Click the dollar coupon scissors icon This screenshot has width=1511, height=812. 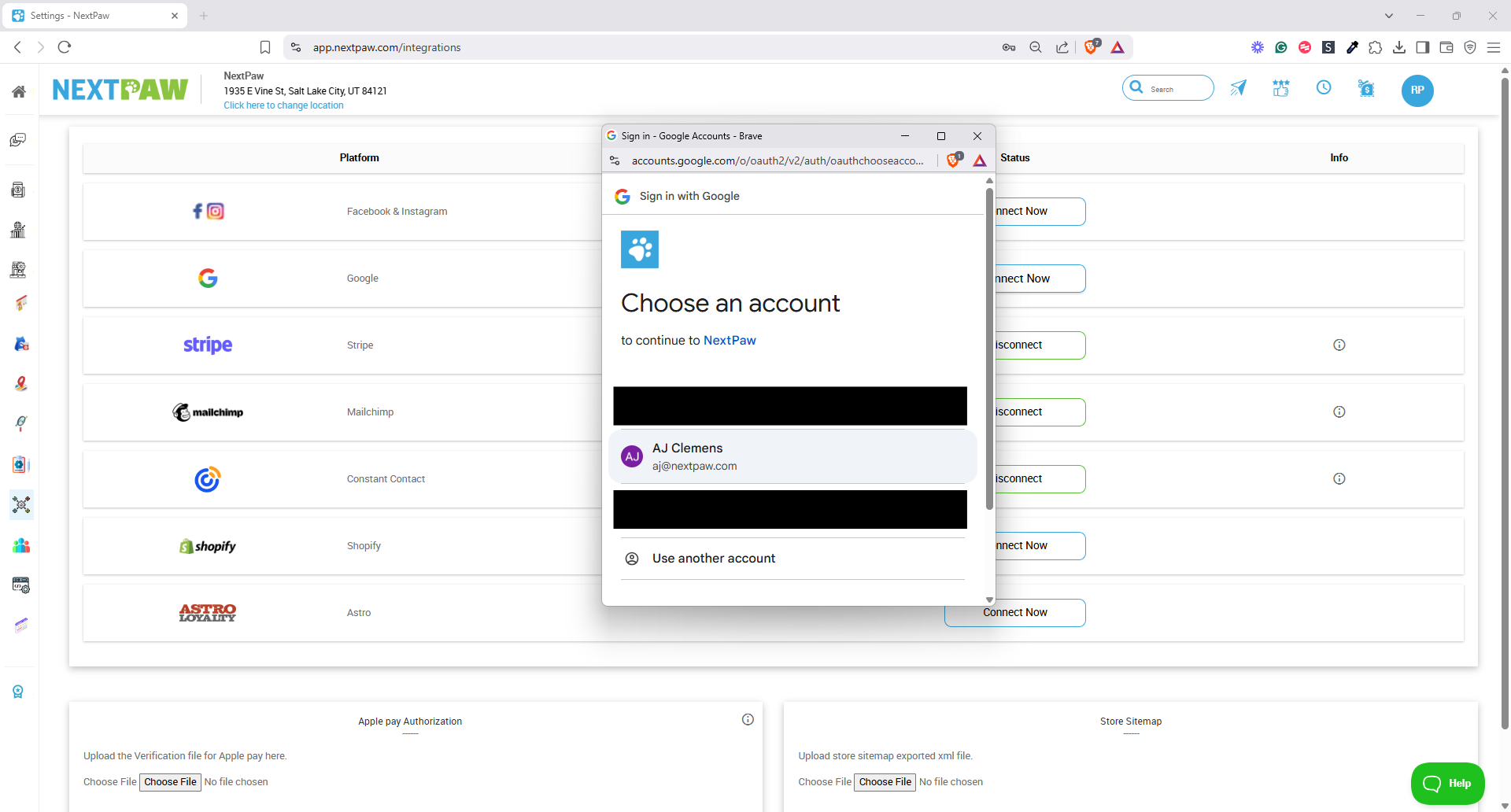tap(1367, 88)
